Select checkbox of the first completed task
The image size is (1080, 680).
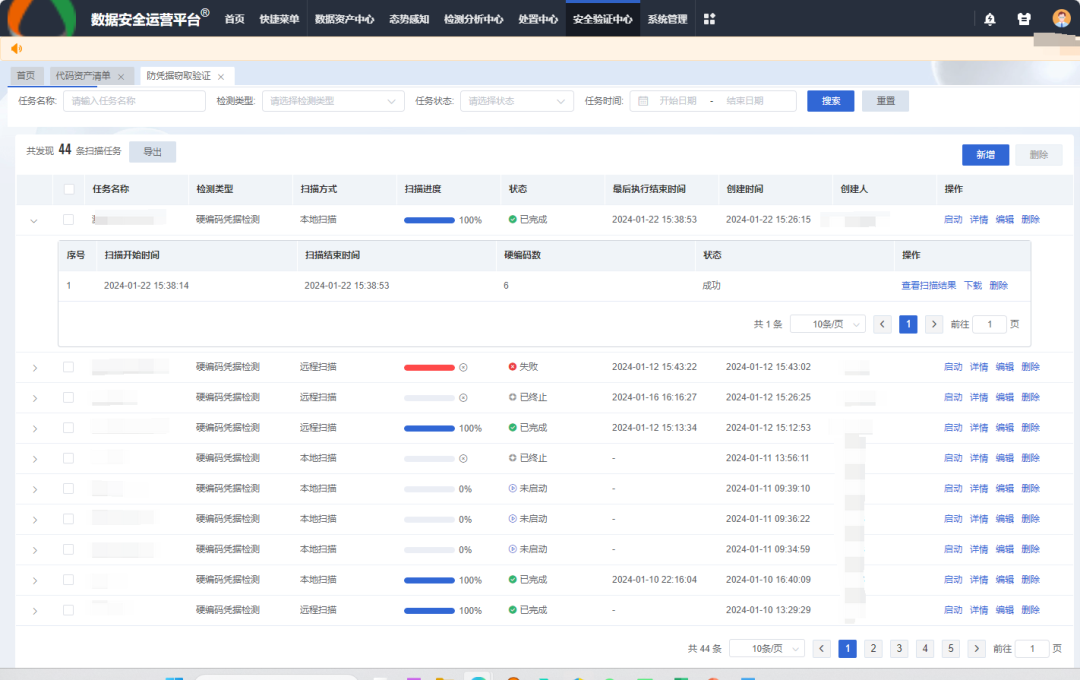[69, 219]
